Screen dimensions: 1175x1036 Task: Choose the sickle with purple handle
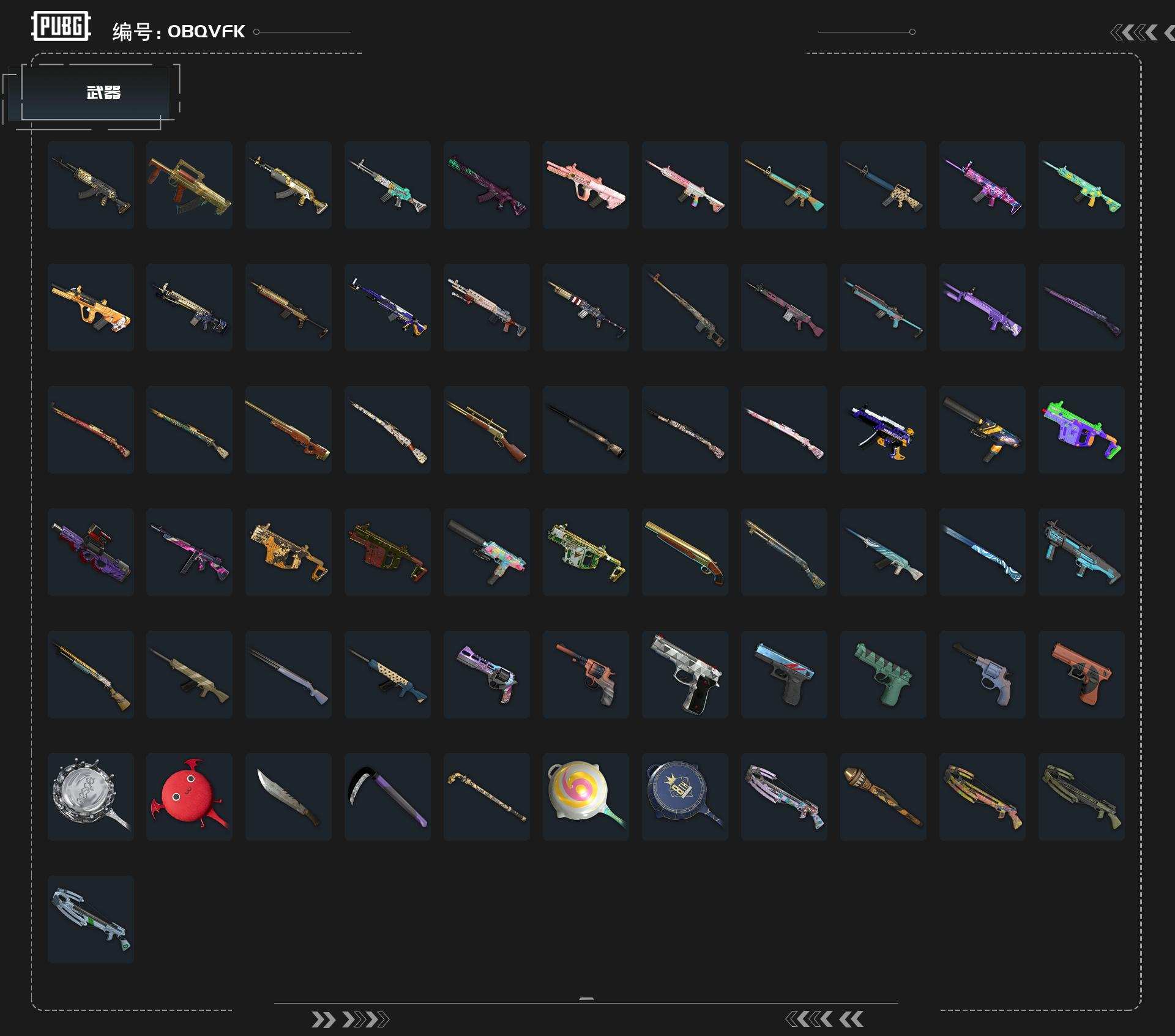coord(387,797)
